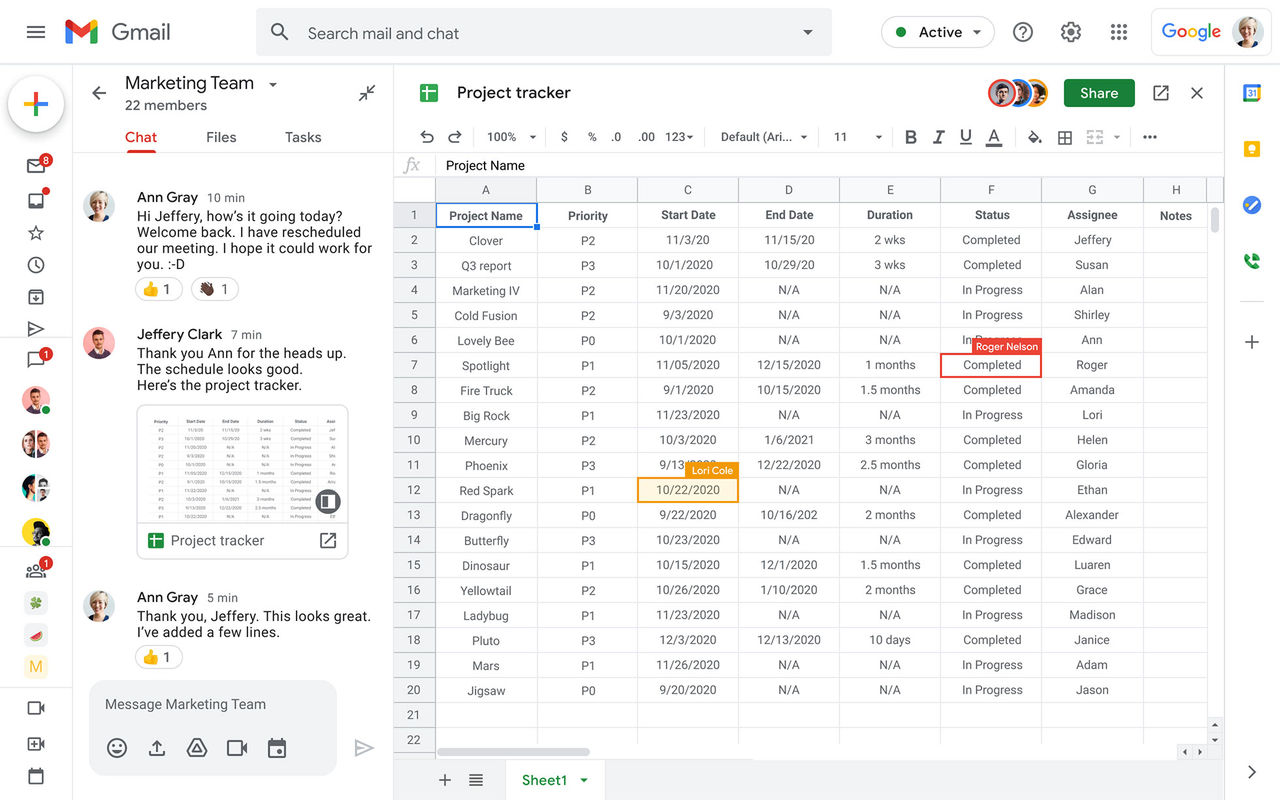Open the Sheet1 tab options arrow

585,780
